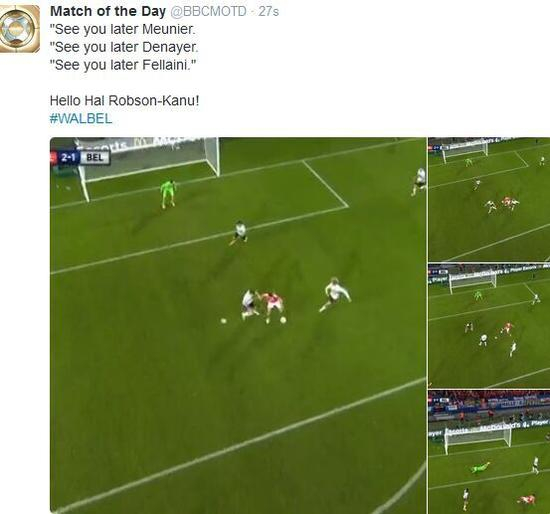Click the 'Hello Hal Robson-Kanu!' tweet text
The width and height of the screenshot is (550, 514).
[x=124, y=101]
